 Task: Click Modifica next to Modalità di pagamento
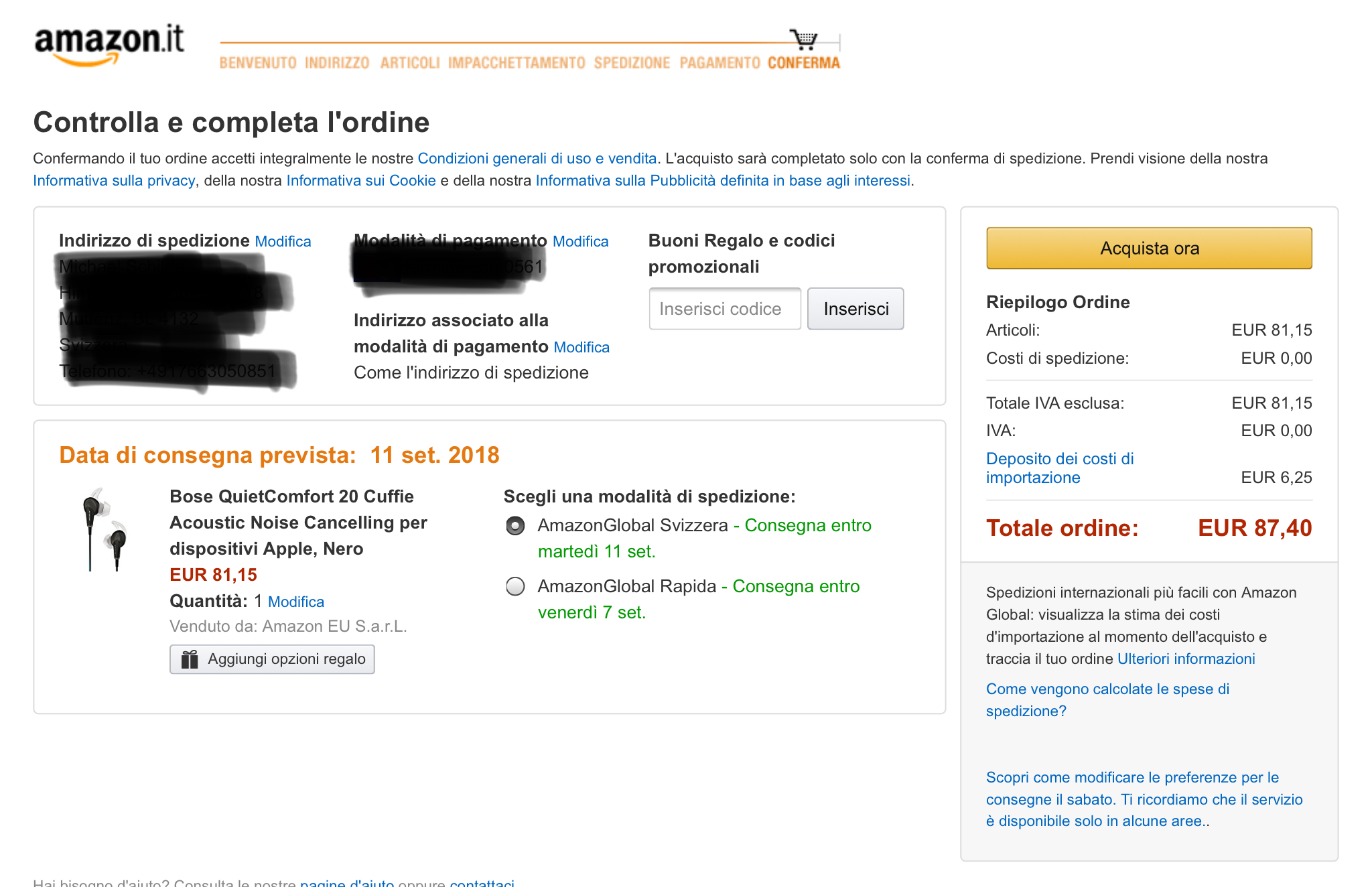580,242
